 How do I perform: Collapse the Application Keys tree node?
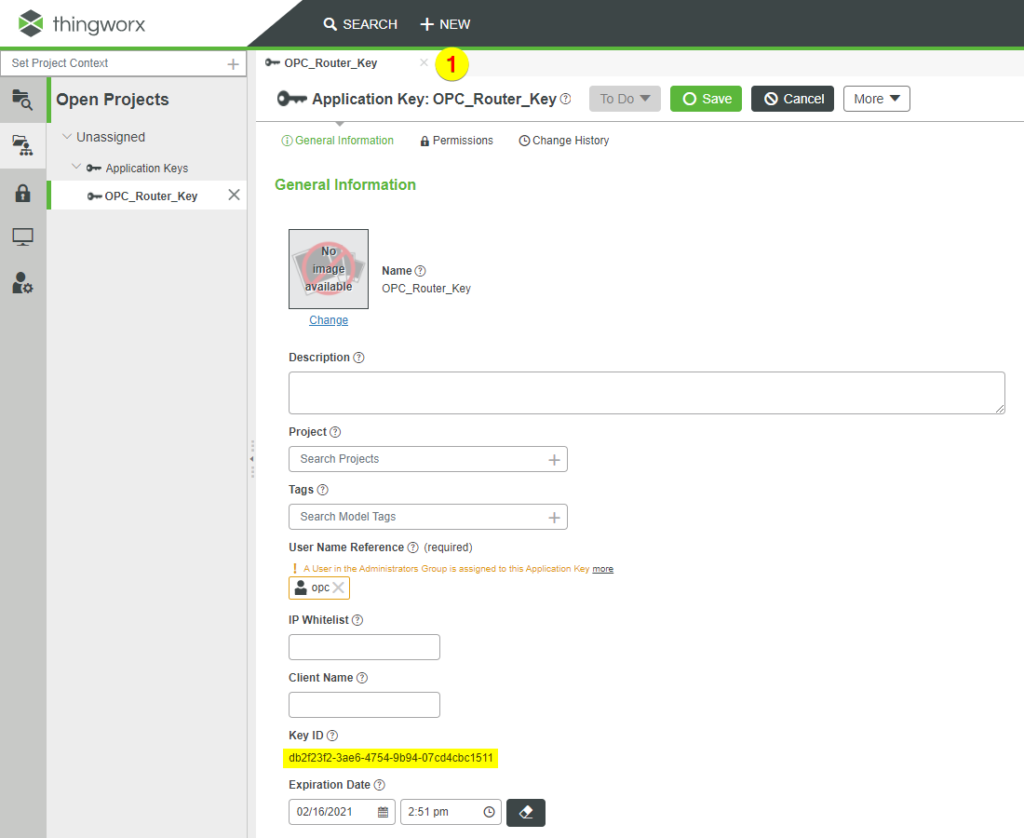click(x=78, y=168)
